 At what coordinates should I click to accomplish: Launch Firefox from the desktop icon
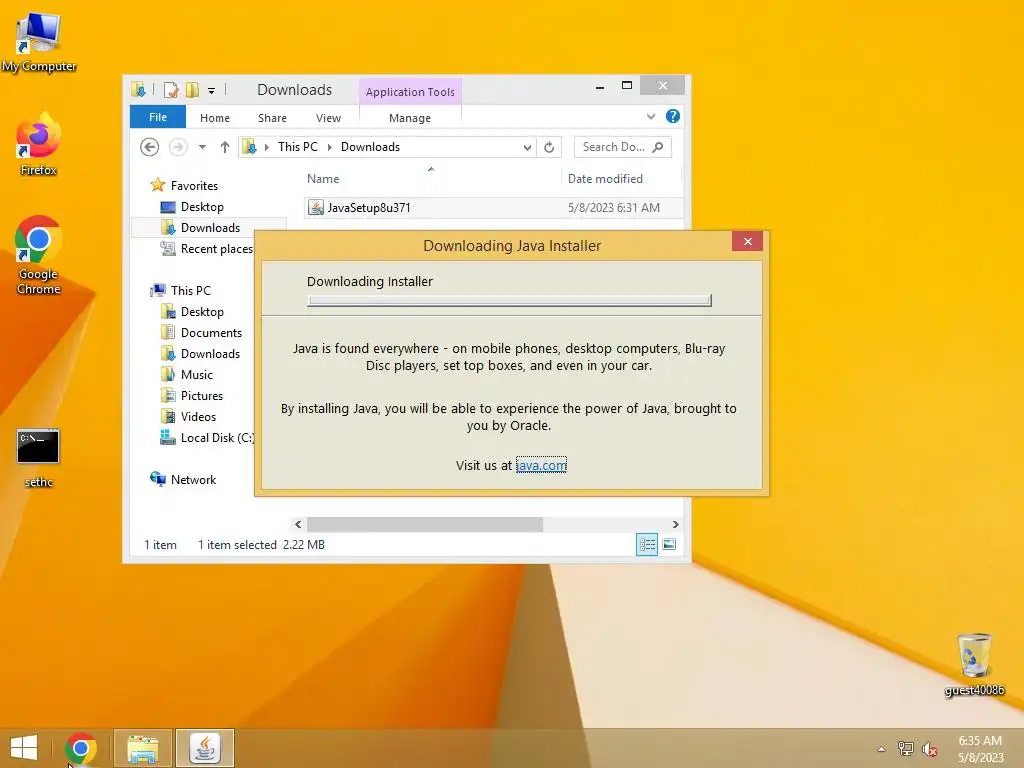39,145
